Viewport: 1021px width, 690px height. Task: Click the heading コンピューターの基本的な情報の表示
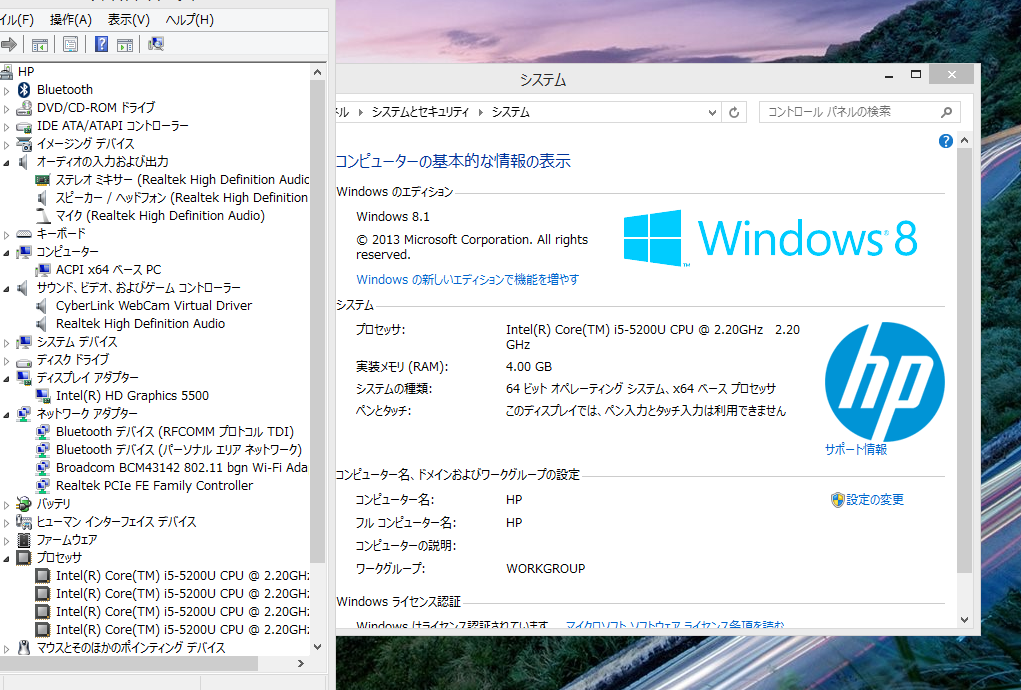coord(453,161)
